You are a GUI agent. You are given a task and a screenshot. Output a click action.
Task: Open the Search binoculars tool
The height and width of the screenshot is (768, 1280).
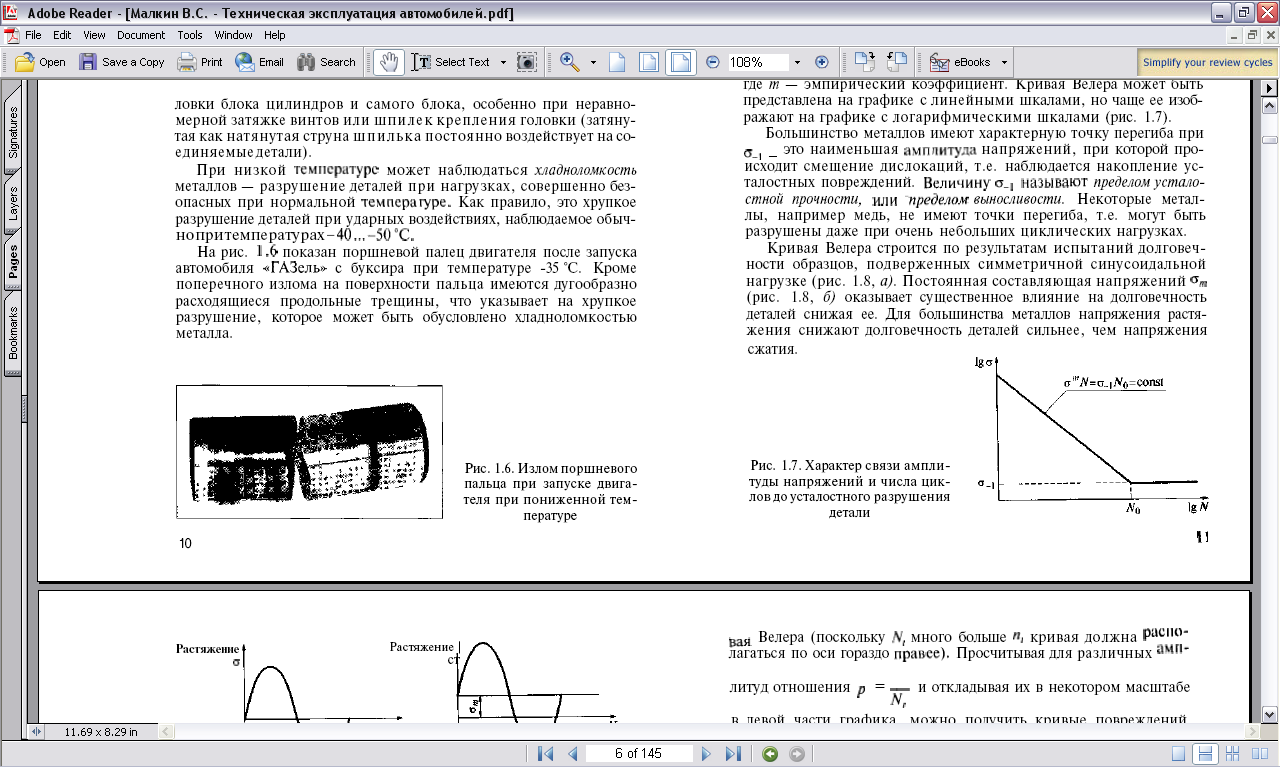click(326, 62)
